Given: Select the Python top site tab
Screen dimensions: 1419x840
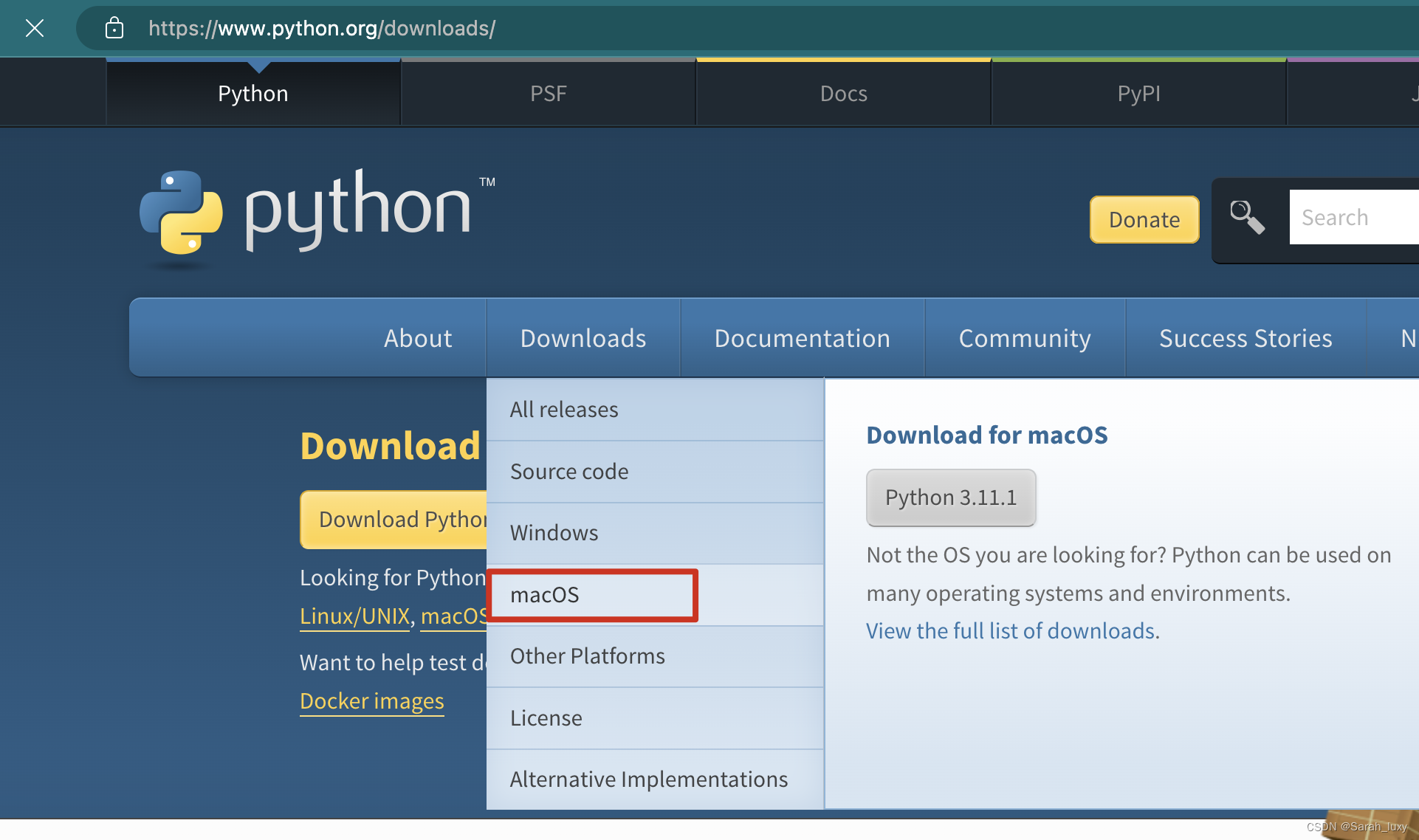Looking at the screenshot, I should point(253,94).
